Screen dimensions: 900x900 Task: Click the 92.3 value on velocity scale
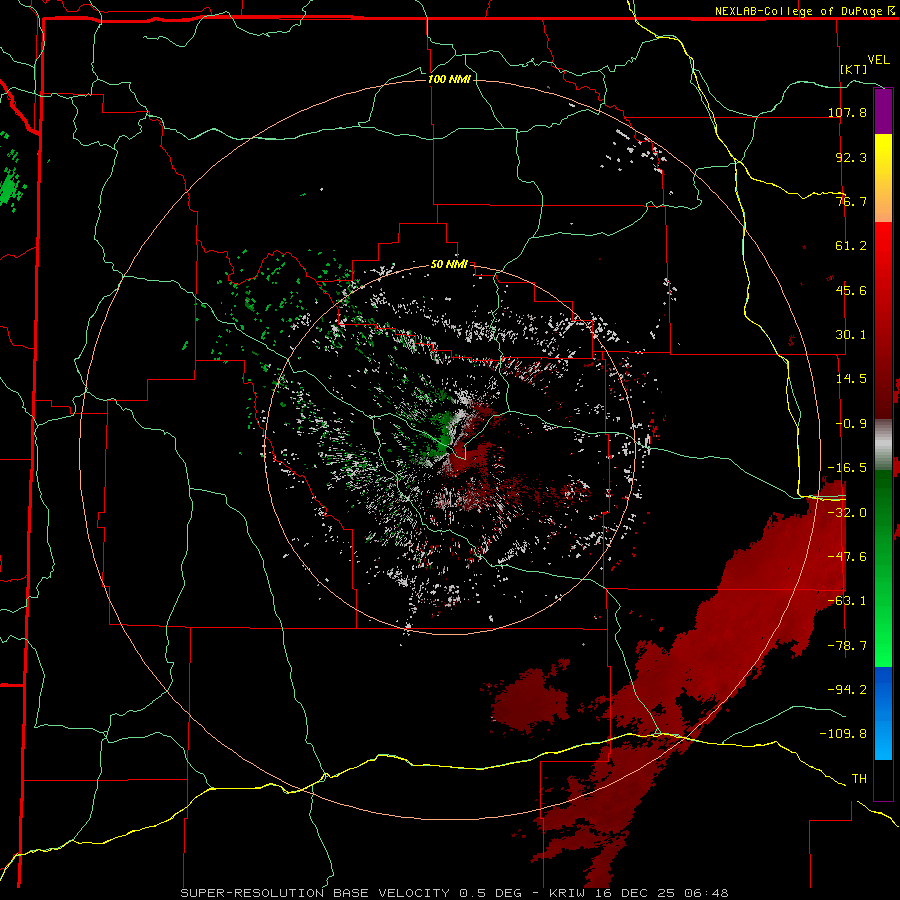tap(851, 157)
